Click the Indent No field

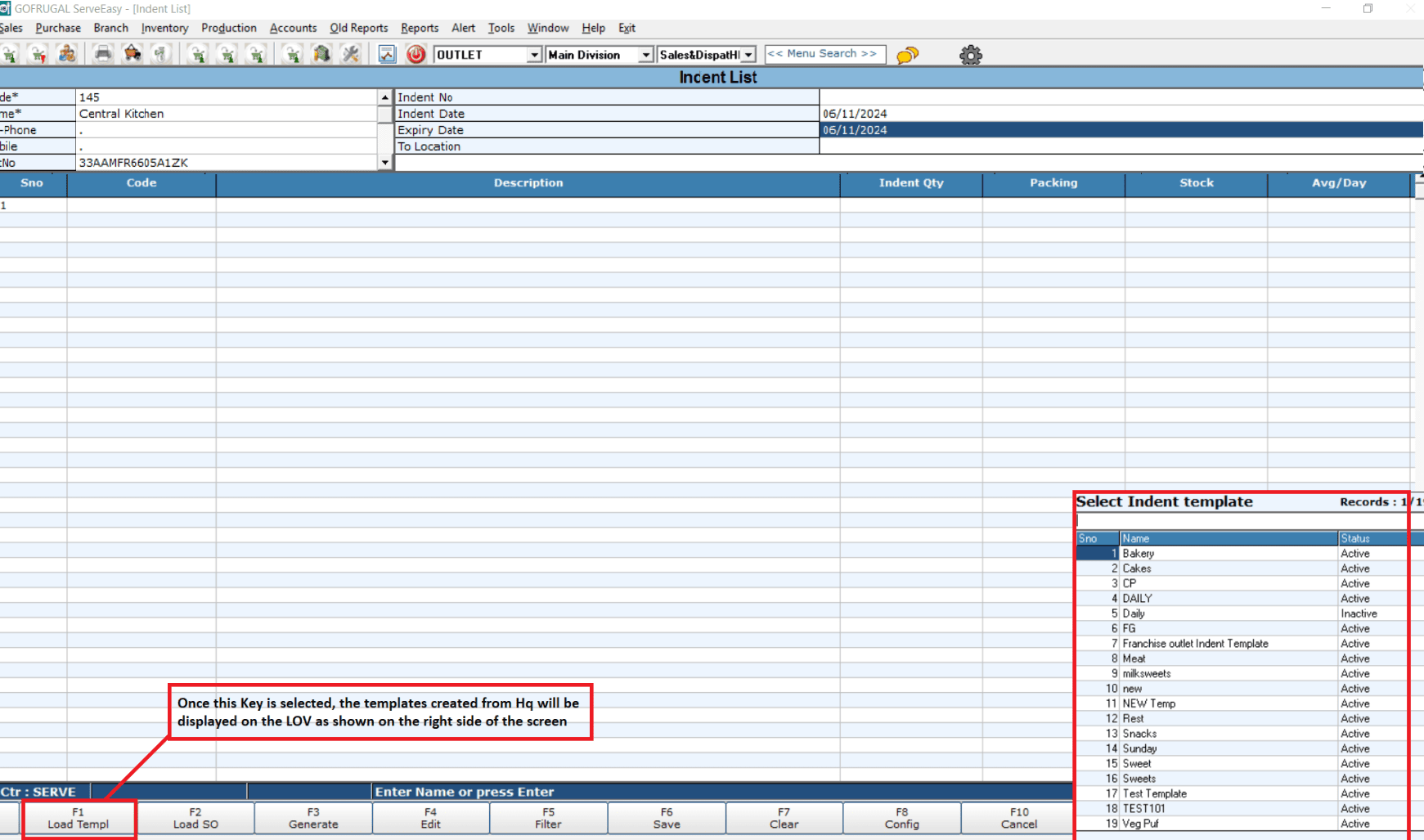(x=1121, y=97)
